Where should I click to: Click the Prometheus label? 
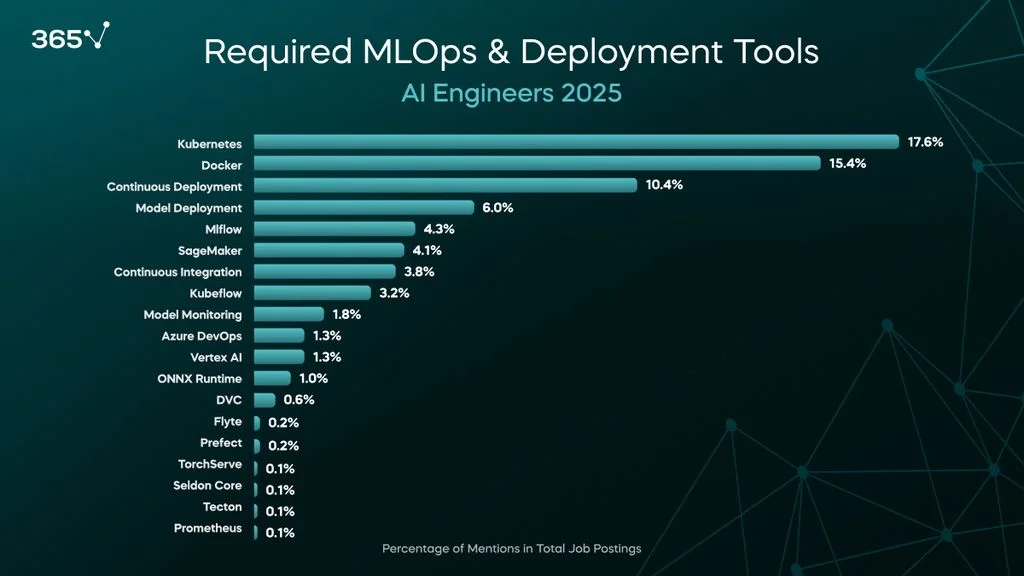(x=207, y=528)
